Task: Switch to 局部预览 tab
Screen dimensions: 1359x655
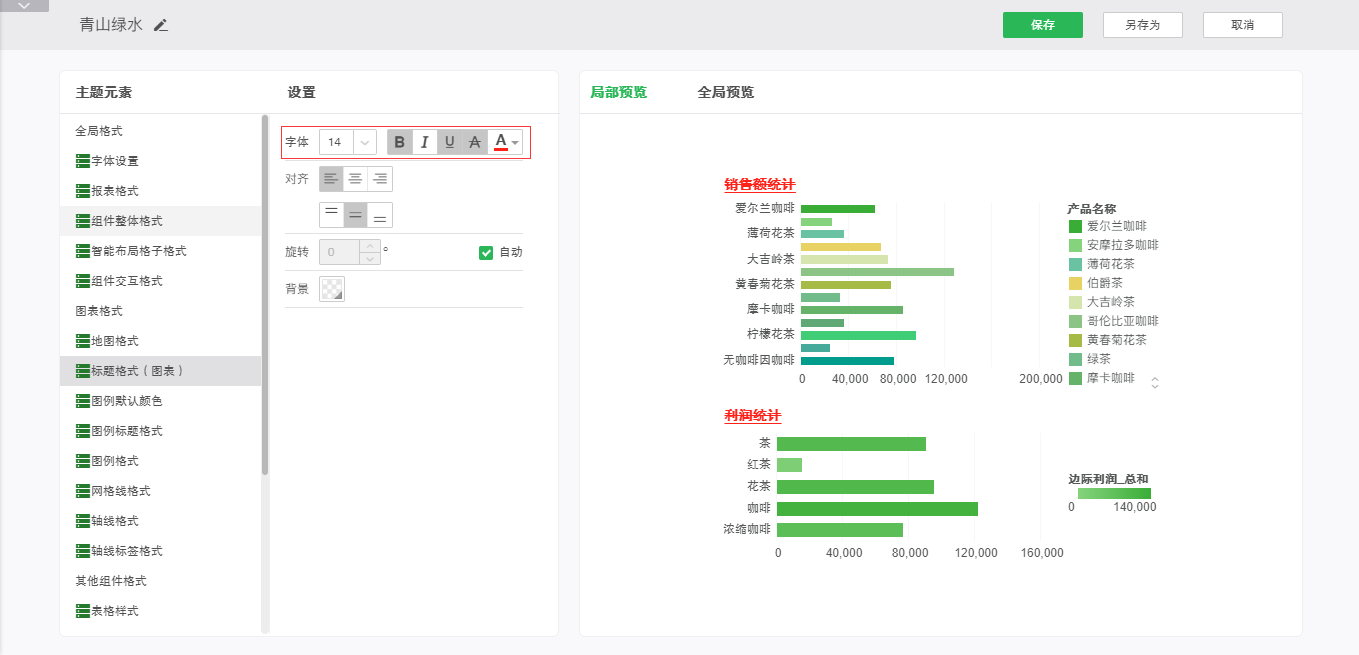Action: coord(618,92)
